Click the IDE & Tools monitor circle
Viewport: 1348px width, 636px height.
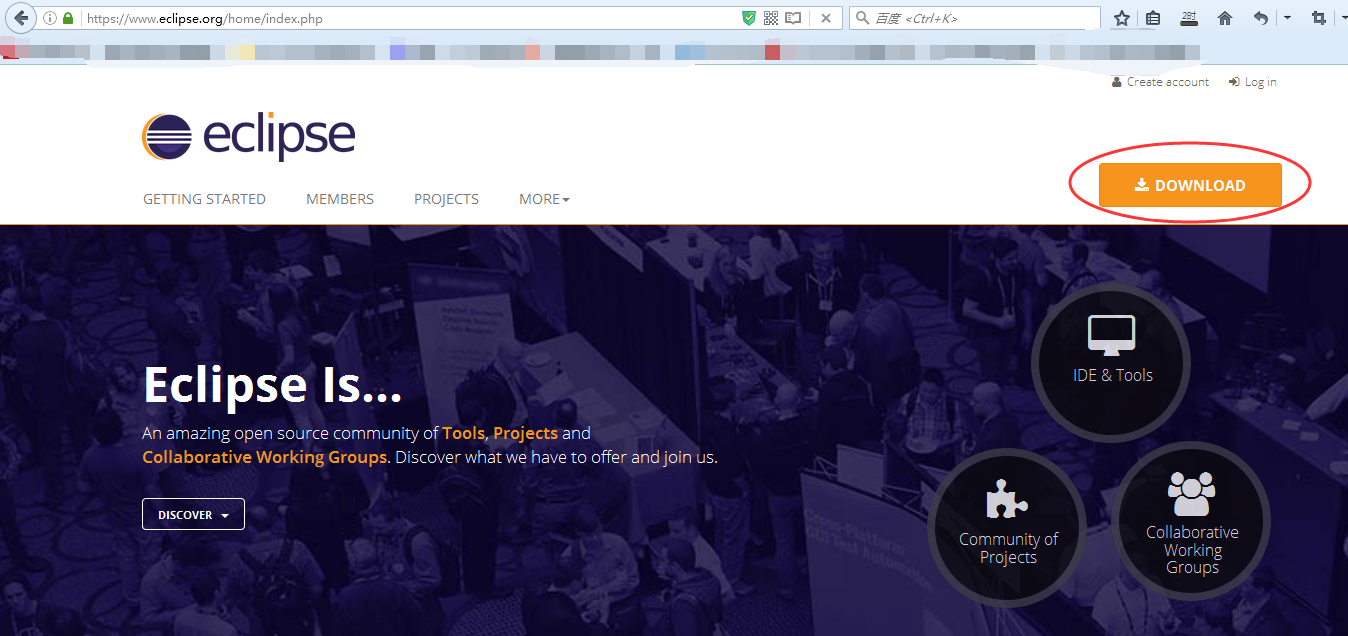1111,362
